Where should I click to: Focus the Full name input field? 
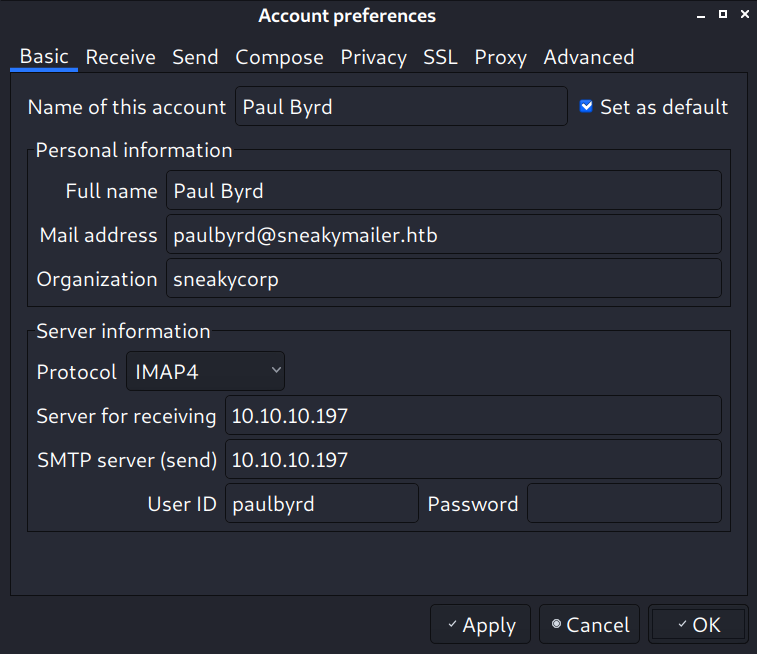click(442, 190)
